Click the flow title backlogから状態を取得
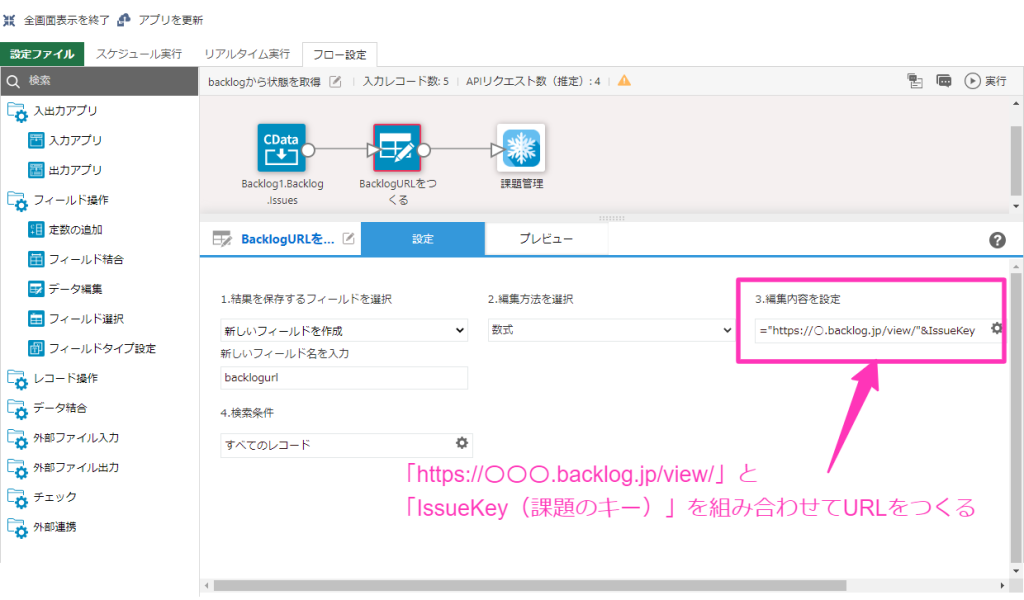This screenshot has height=600, width=1024. (x=264, y=82)
